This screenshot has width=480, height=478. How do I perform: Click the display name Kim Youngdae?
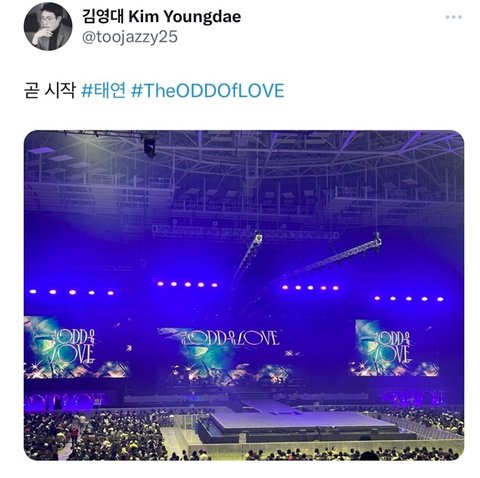coord(185,17)
